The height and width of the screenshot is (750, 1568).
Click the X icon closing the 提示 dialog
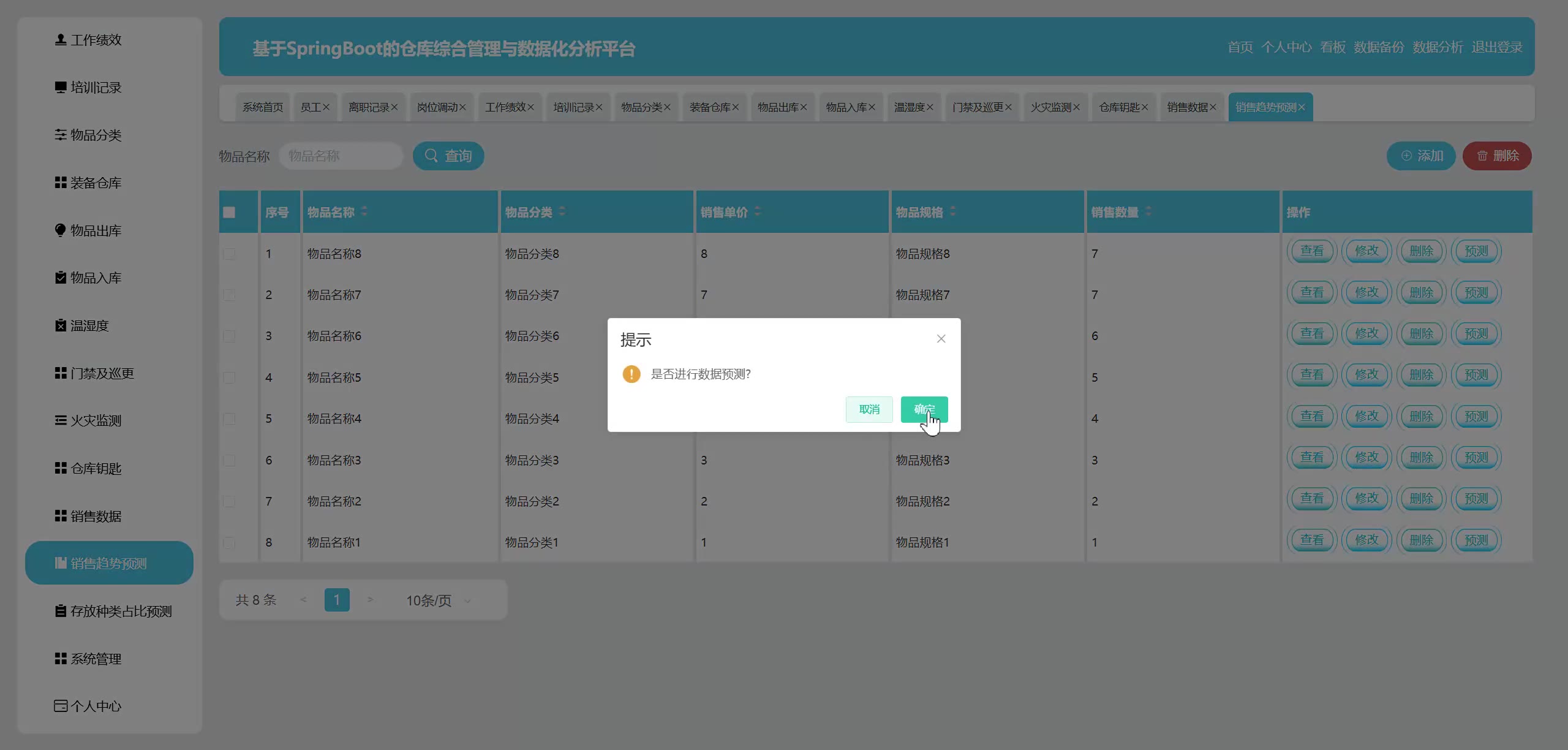[941, 339]
